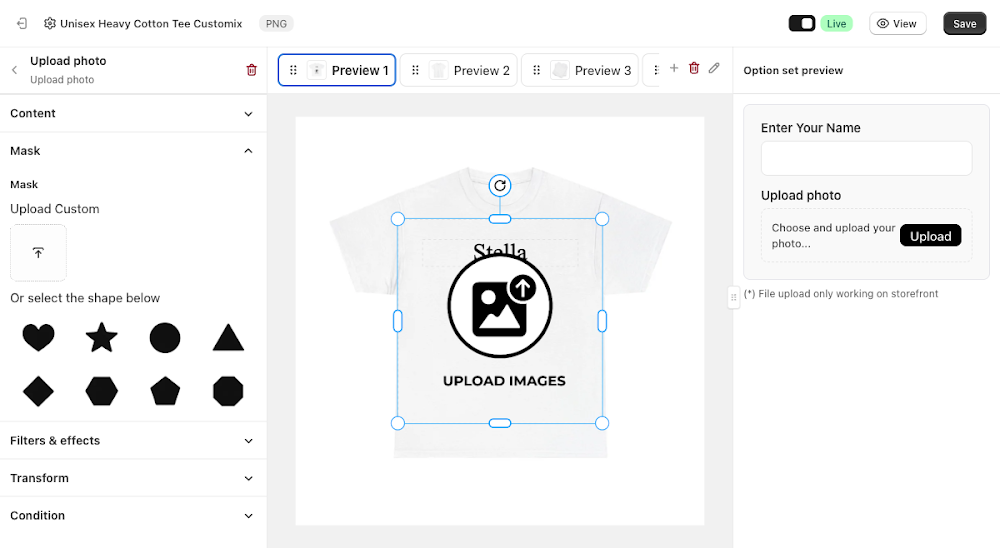The height and width of the screenshot is (548, 1000).
Task: Click the Stella text on the shirt
Action: coord(500,251)
